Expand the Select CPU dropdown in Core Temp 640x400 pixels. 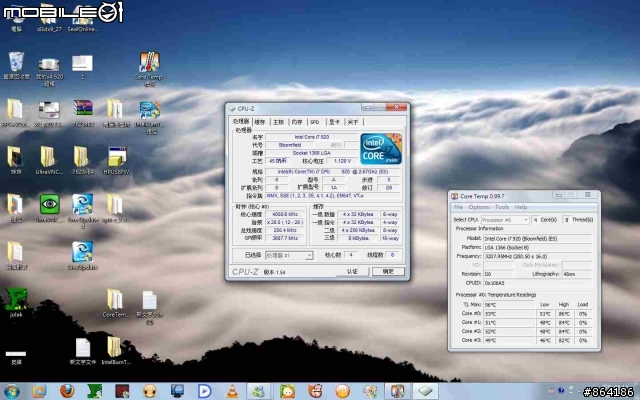click(505, 219)
